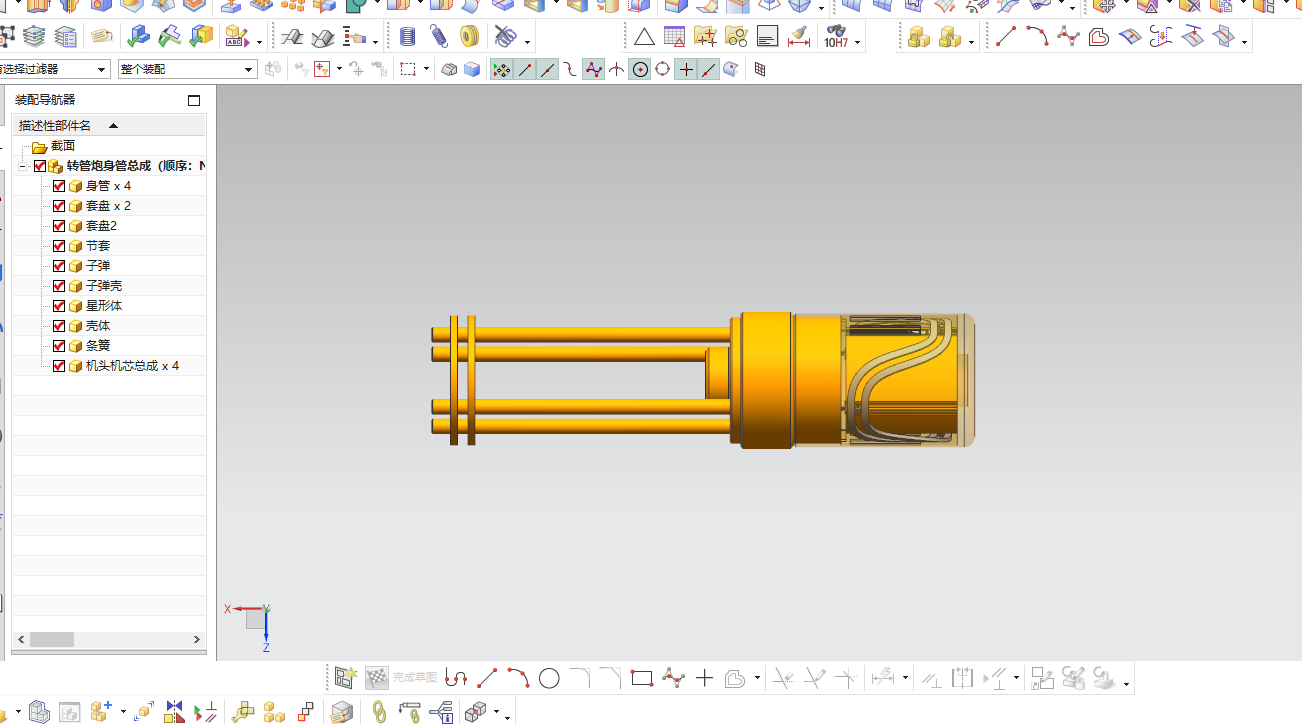Open the sketch circle tool in bottom toolbar
This screenshot has width=1302, height=724.
[x=549, y=679]
